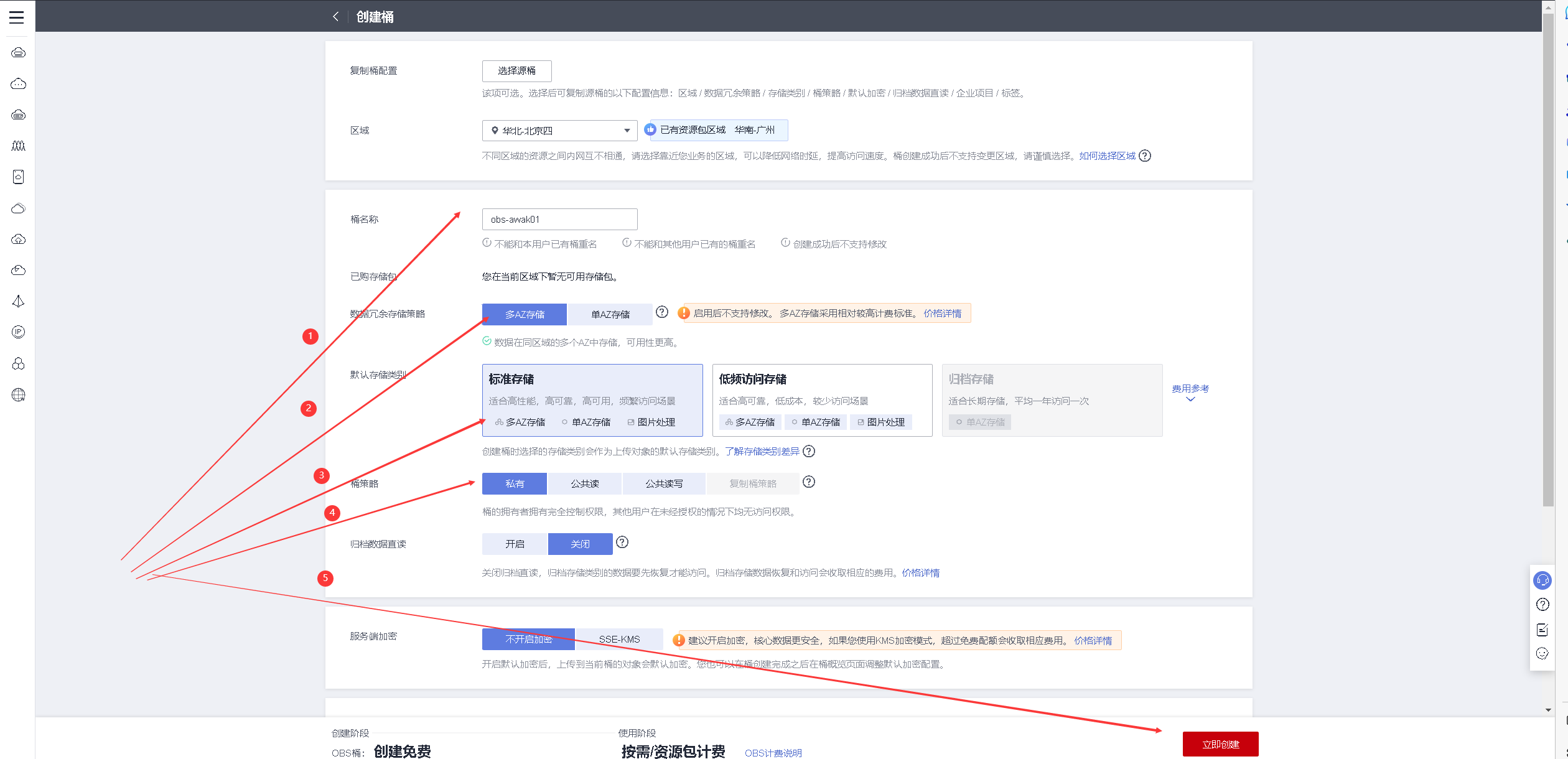
Task: Open the 区域 dropdown showing 华北-北京四
Action: [x=559, y=131]
